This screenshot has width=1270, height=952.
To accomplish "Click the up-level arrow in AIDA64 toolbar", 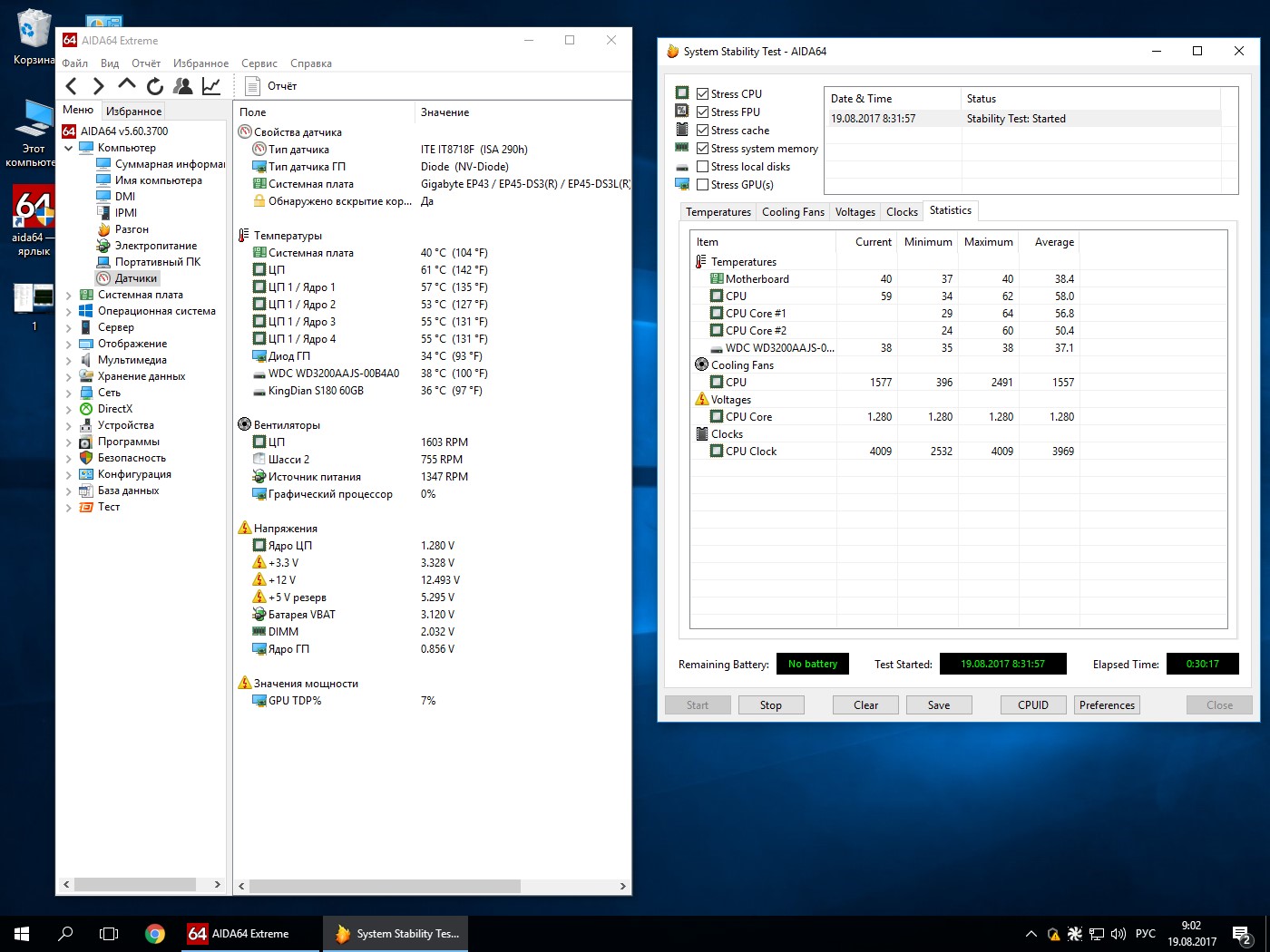I will (x=127, y=85).
